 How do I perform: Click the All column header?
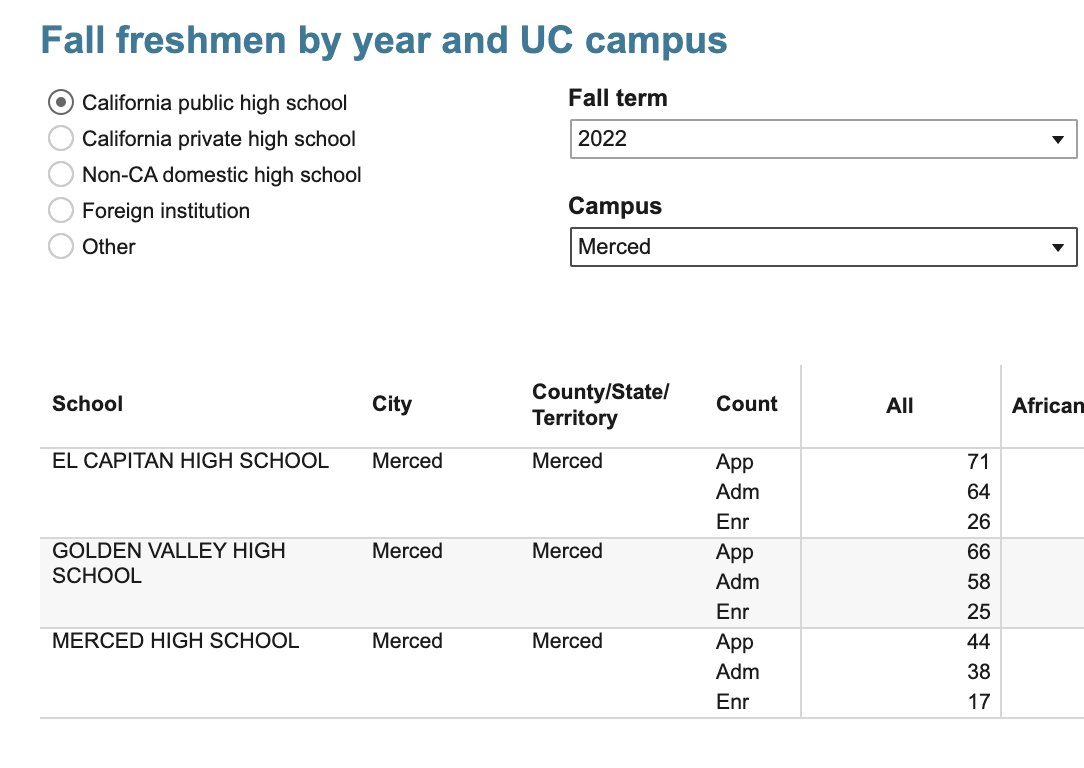coord(900,405)
